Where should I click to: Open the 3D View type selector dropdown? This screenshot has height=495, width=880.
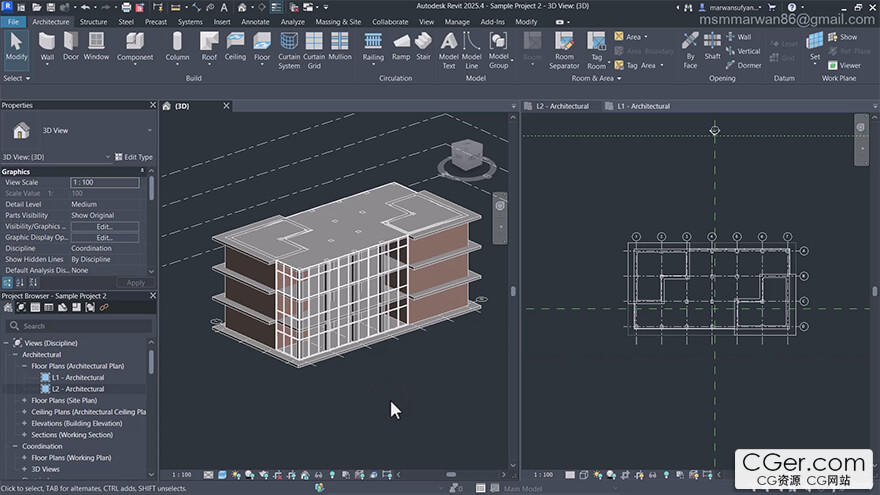150,130
